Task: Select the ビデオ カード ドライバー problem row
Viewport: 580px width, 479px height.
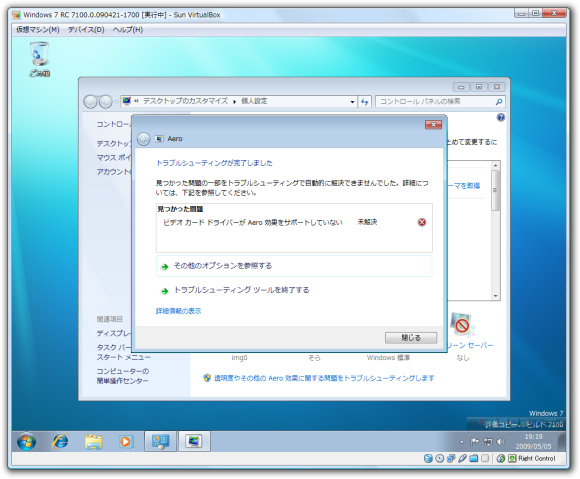Action: 294,222
